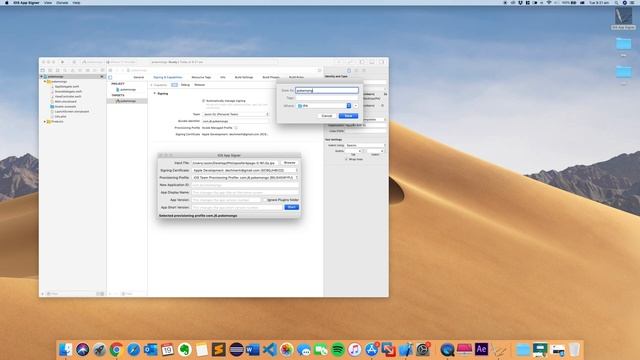Collapse the Signing section disclosure triangle
The height and width of the screenshot is (360, 640).
click(x=155, y=93)
